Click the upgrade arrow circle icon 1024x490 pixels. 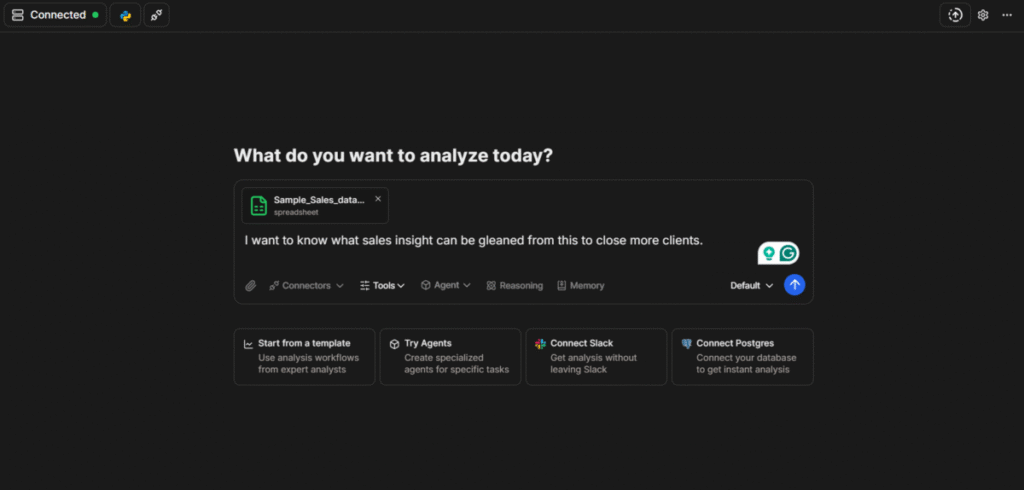coord(955,15)
